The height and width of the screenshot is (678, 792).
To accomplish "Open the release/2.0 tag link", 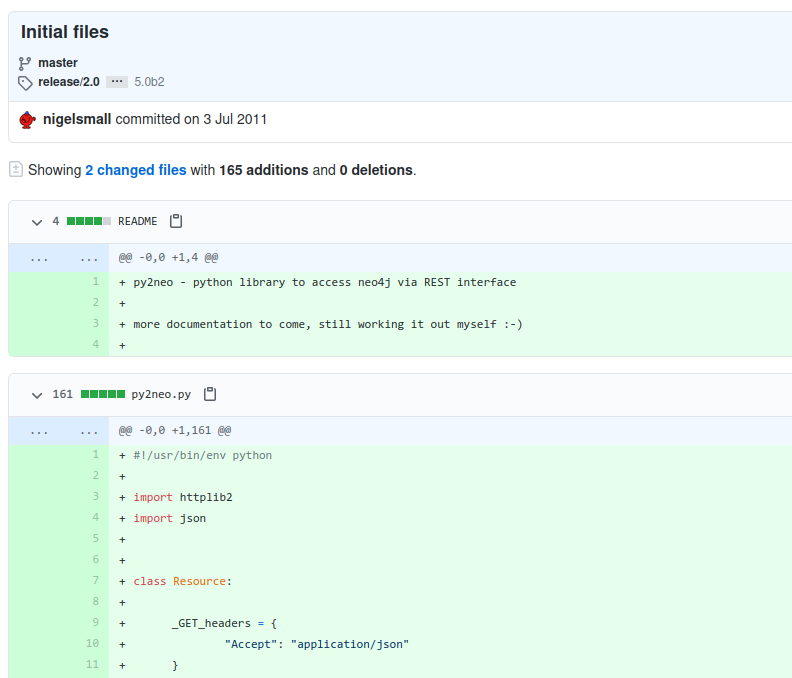I will tap(69, 82).
